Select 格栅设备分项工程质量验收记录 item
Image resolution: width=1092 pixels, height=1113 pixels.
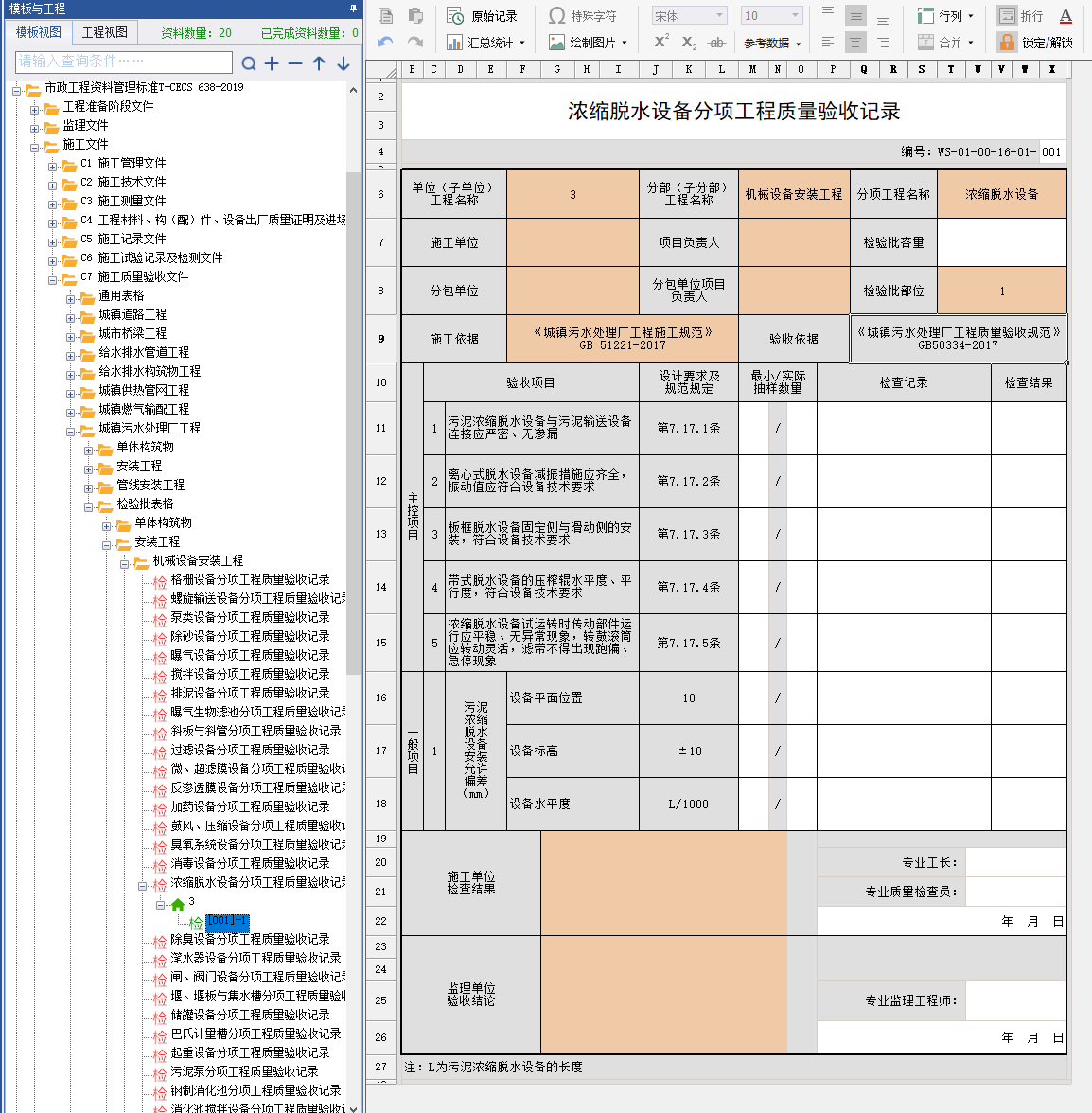(250, 579)
